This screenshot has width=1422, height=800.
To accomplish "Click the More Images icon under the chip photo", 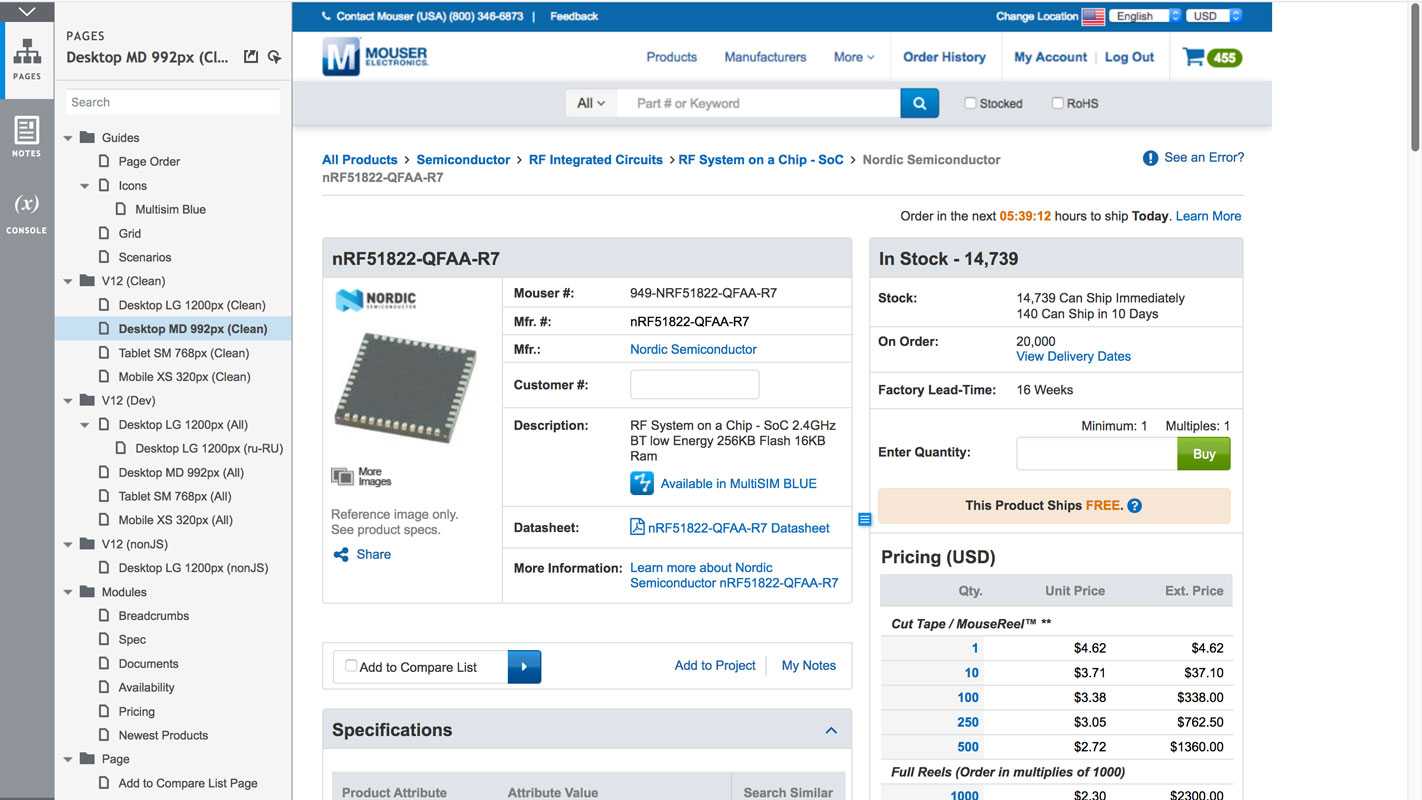I will (341, 475).
